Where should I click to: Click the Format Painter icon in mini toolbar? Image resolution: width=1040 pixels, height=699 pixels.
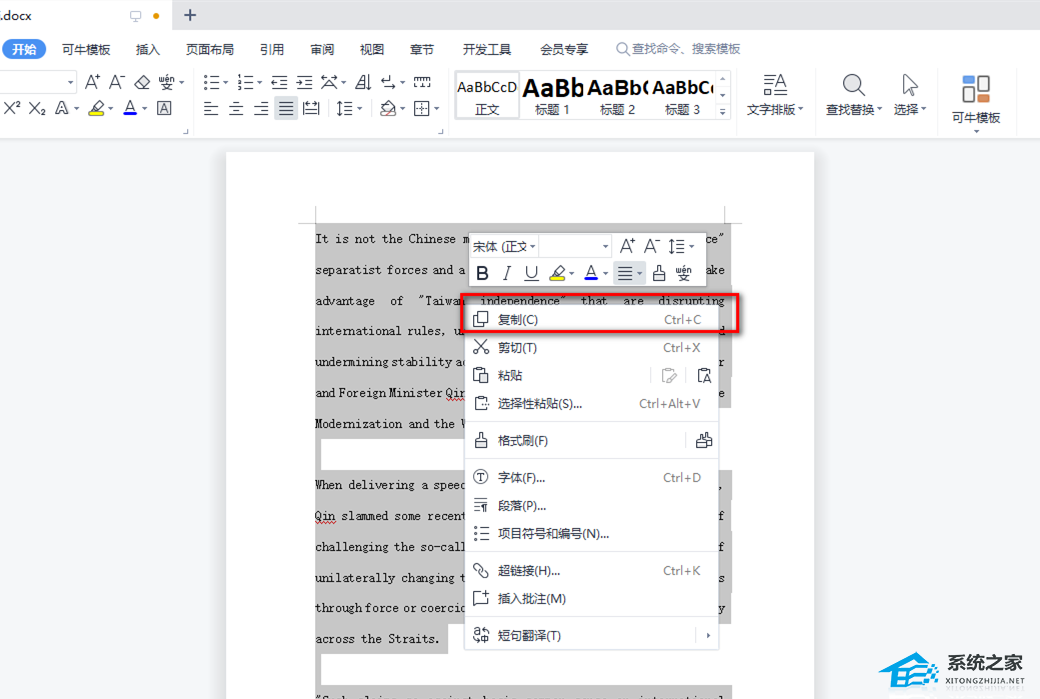point(659,273)
